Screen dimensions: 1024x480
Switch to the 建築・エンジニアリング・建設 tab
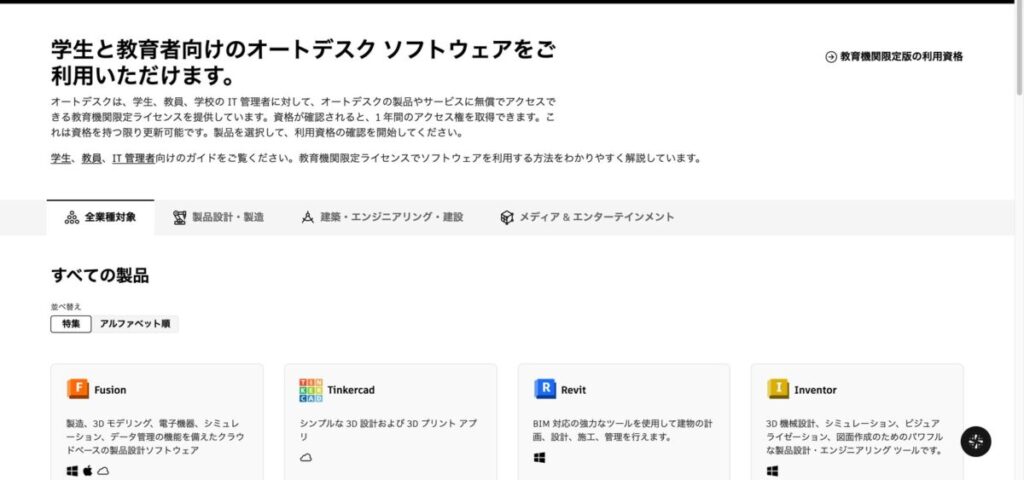382,217
